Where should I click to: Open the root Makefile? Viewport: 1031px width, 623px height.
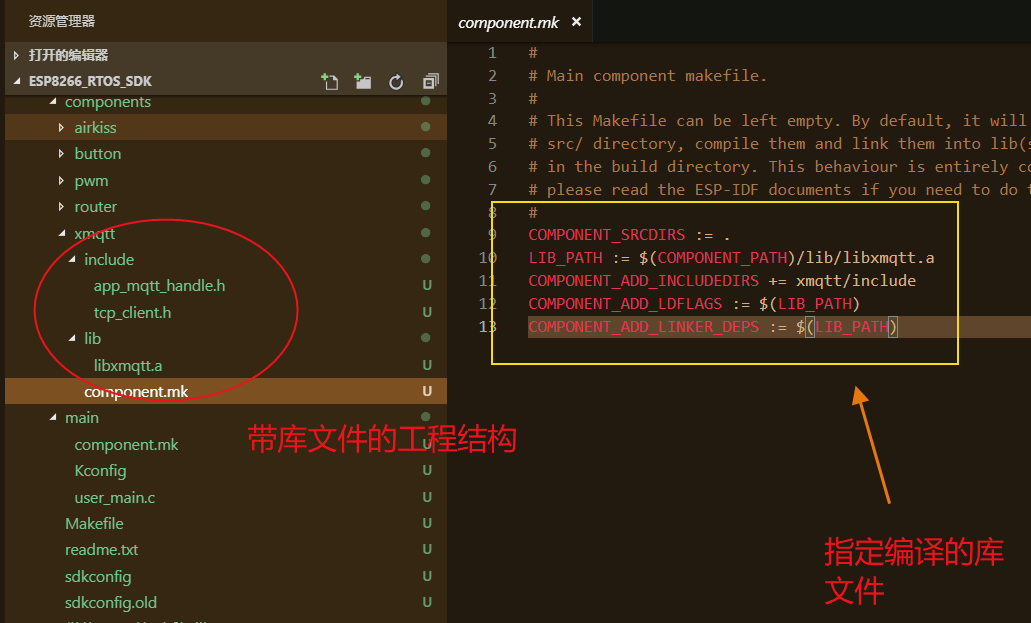pyautogui.click(x=94, y=524)
